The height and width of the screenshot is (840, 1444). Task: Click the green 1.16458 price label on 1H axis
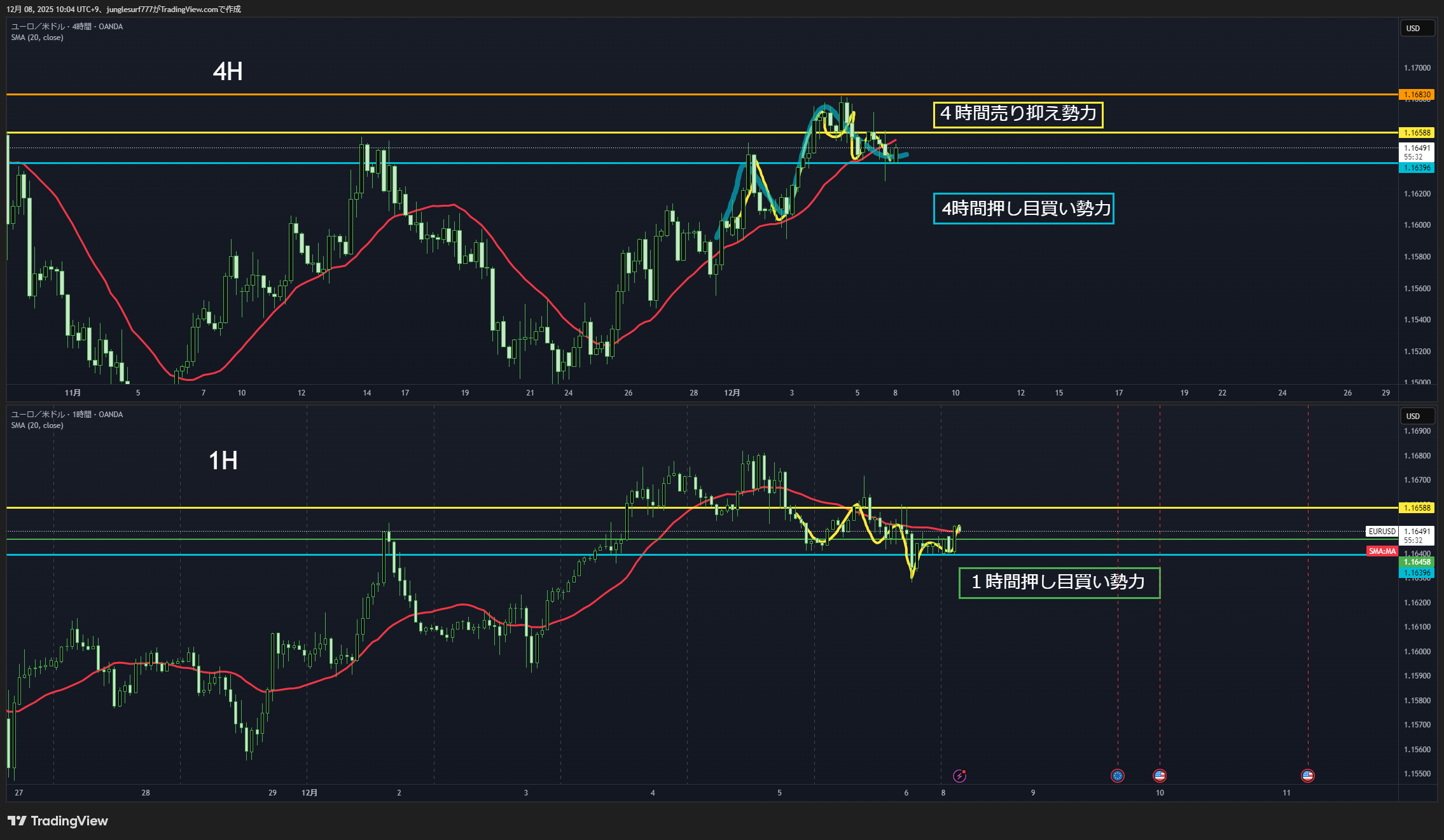tap(1417, 562)
